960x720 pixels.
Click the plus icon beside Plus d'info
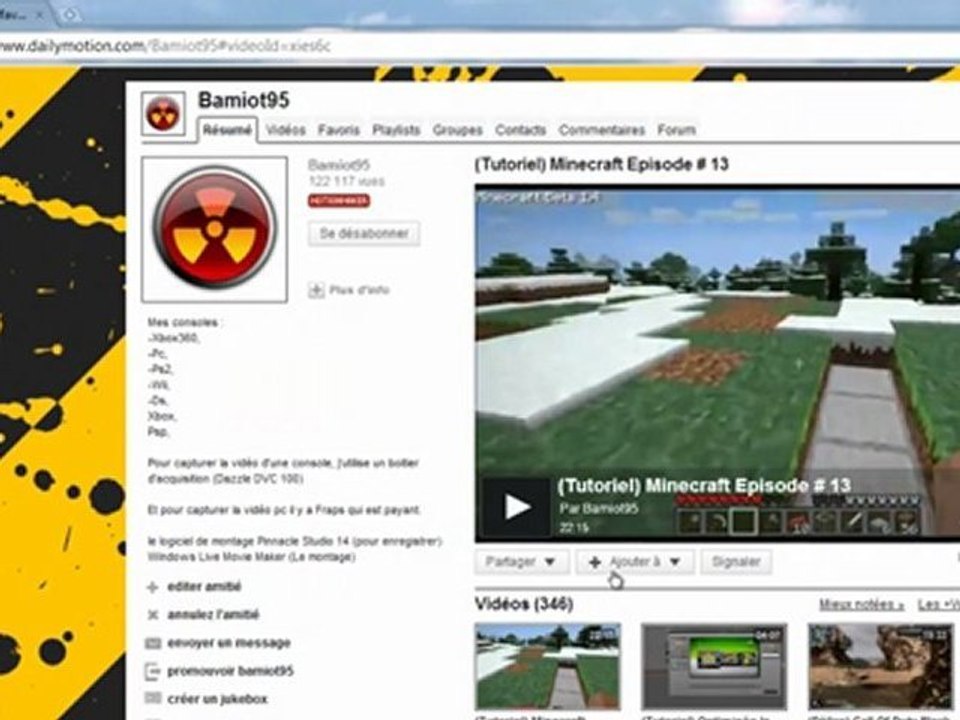click(x=316, y=290)
